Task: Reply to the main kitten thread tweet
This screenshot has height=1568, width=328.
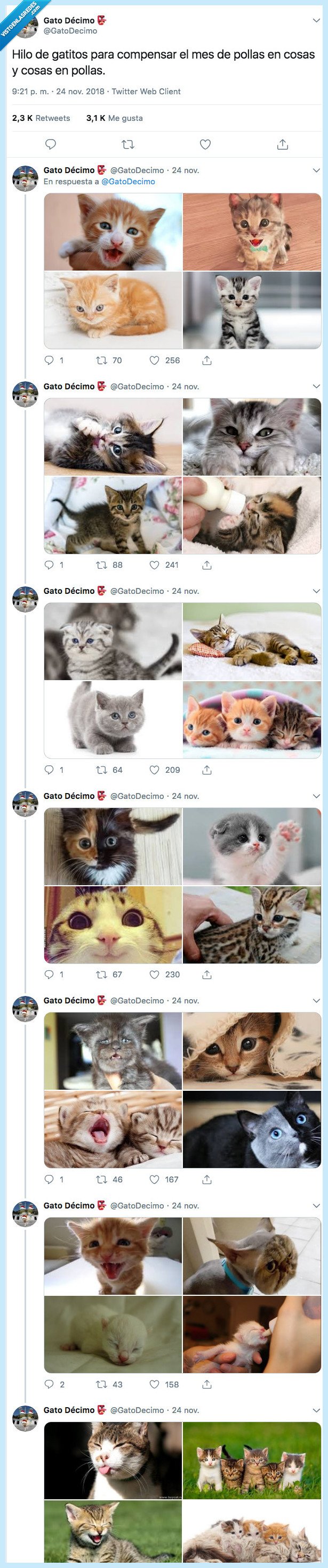Action: (x=51, y=144)
